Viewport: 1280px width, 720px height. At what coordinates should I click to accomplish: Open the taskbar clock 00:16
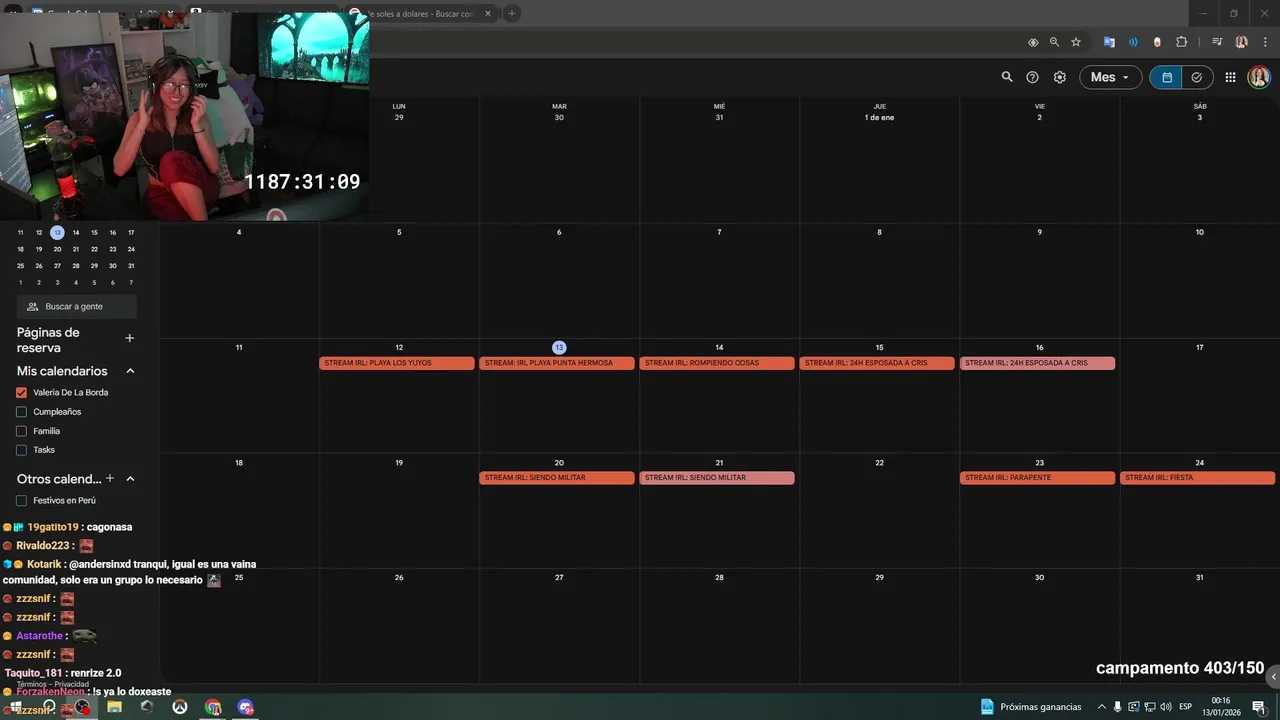pos(1221,707)
